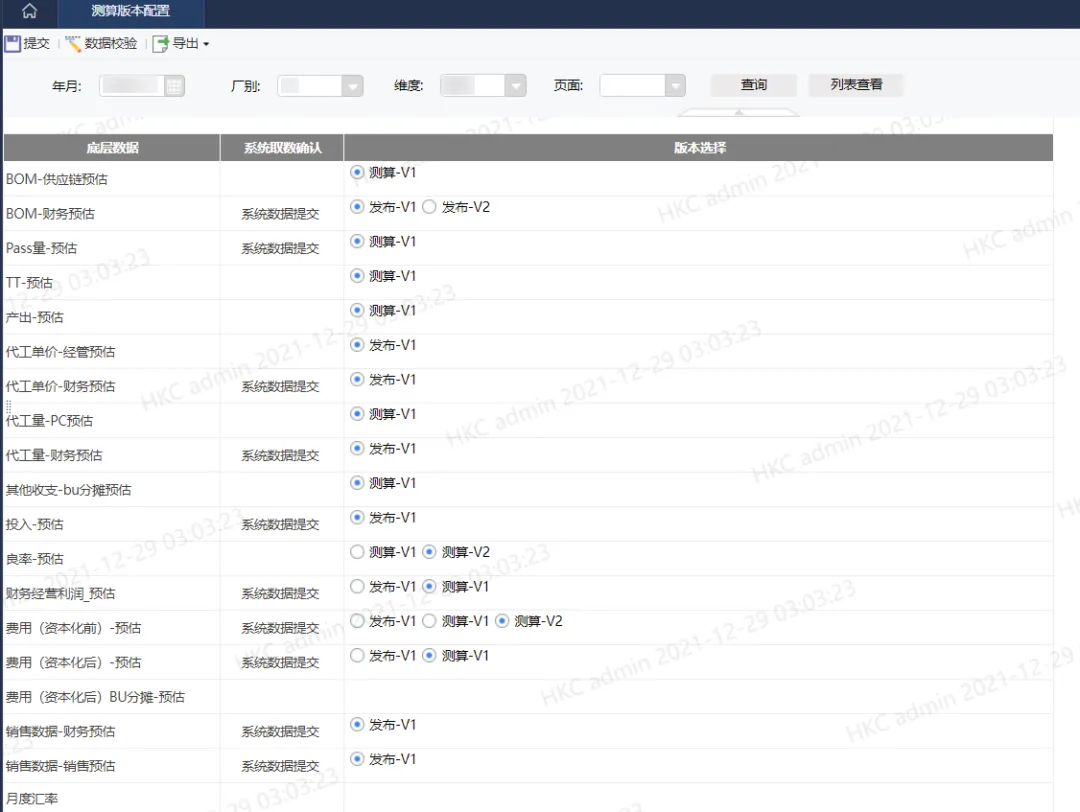Select 发布-V2 for BOM-财务预估
The image size is (1080, 812).
click(429, 207)
